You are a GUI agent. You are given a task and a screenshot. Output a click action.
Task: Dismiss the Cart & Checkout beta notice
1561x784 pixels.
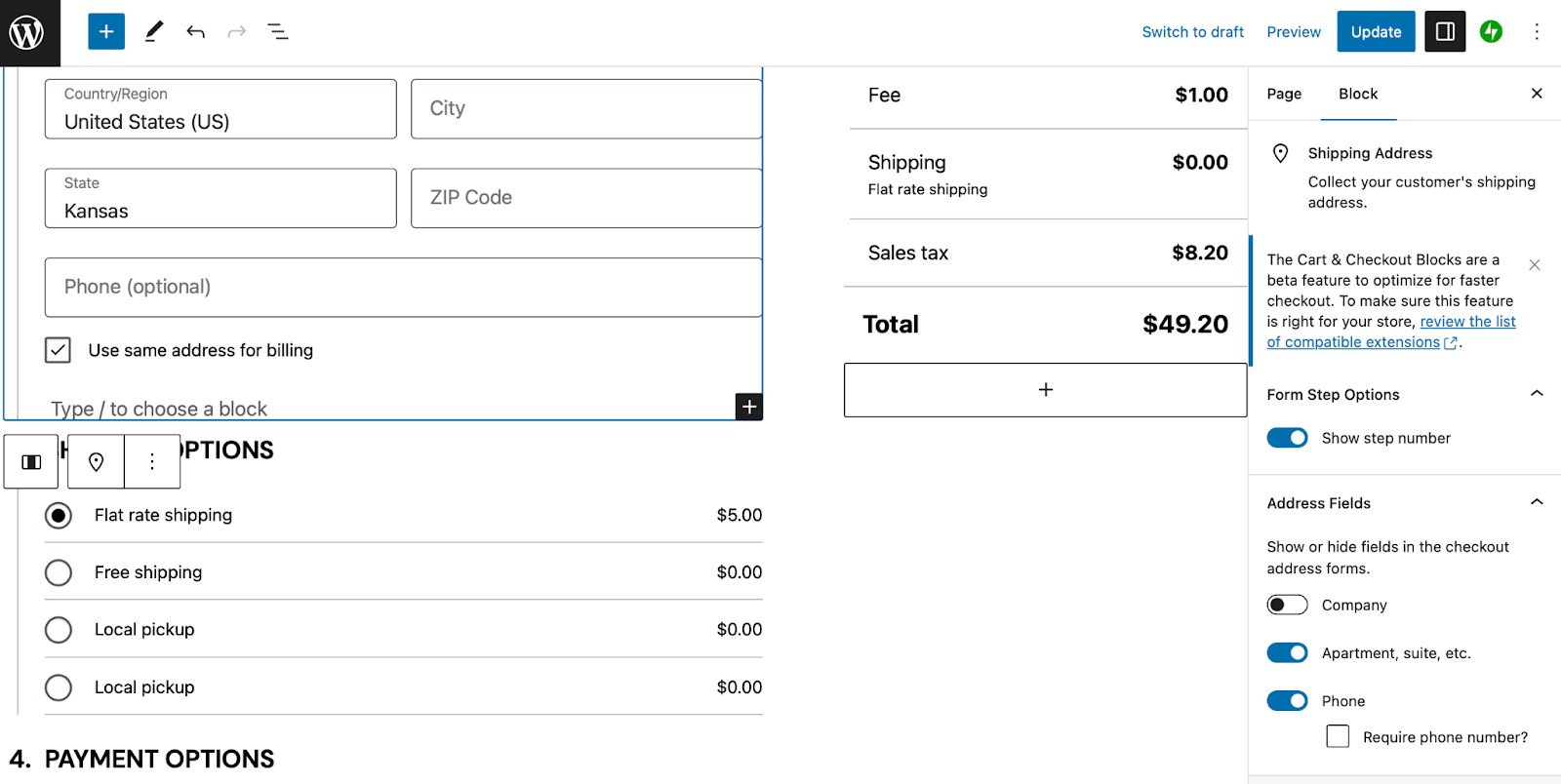coord(1535,264)
